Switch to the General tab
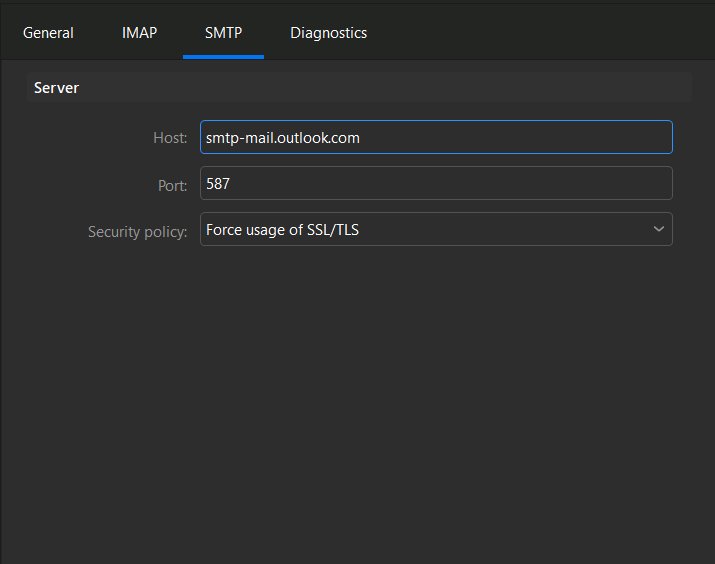The image size is (715, 564). 48,33
